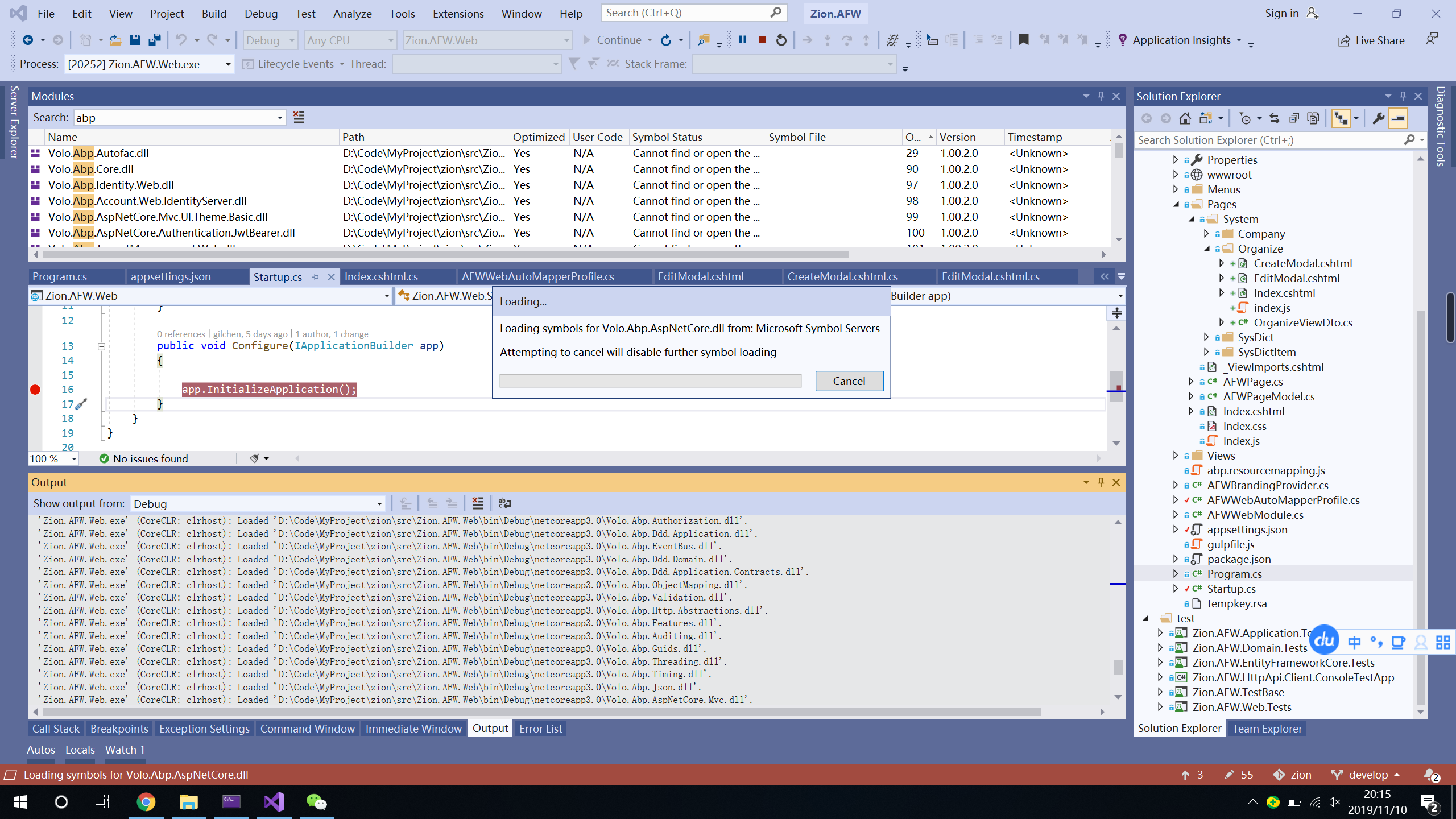Cancel symbol loading in the dialog

click(x=849, y=381)
